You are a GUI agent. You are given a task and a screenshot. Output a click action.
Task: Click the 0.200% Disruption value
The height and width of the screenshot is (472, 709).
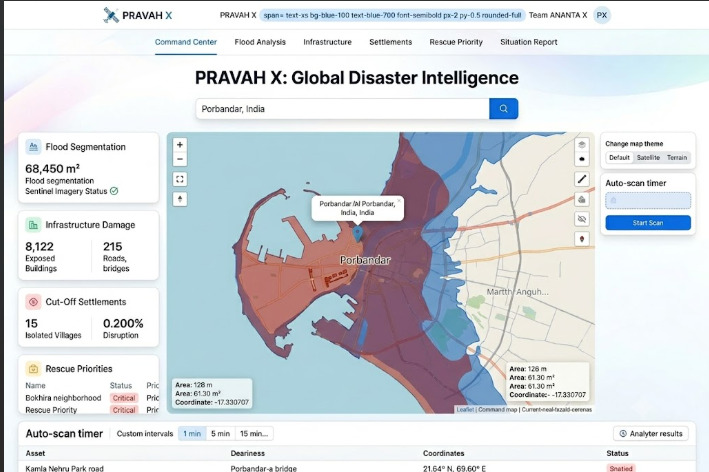tap(123, 323)
